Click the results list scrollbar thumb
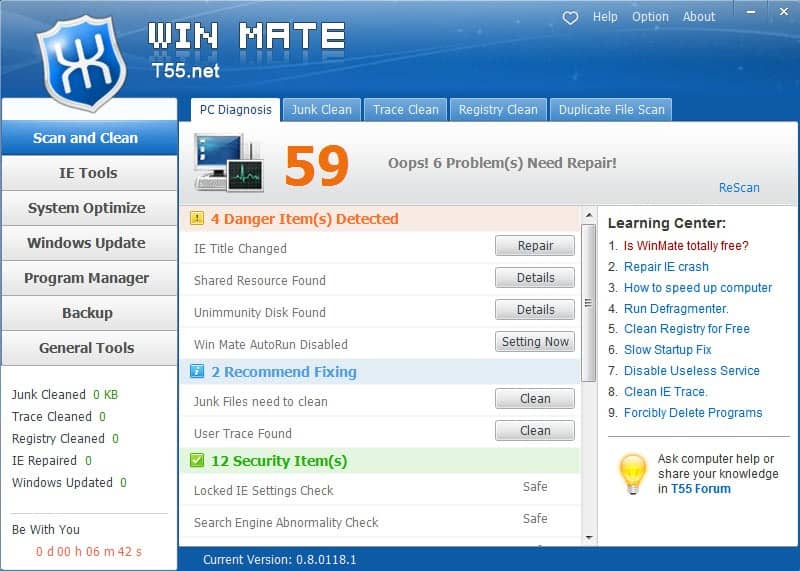 [589, 303]
